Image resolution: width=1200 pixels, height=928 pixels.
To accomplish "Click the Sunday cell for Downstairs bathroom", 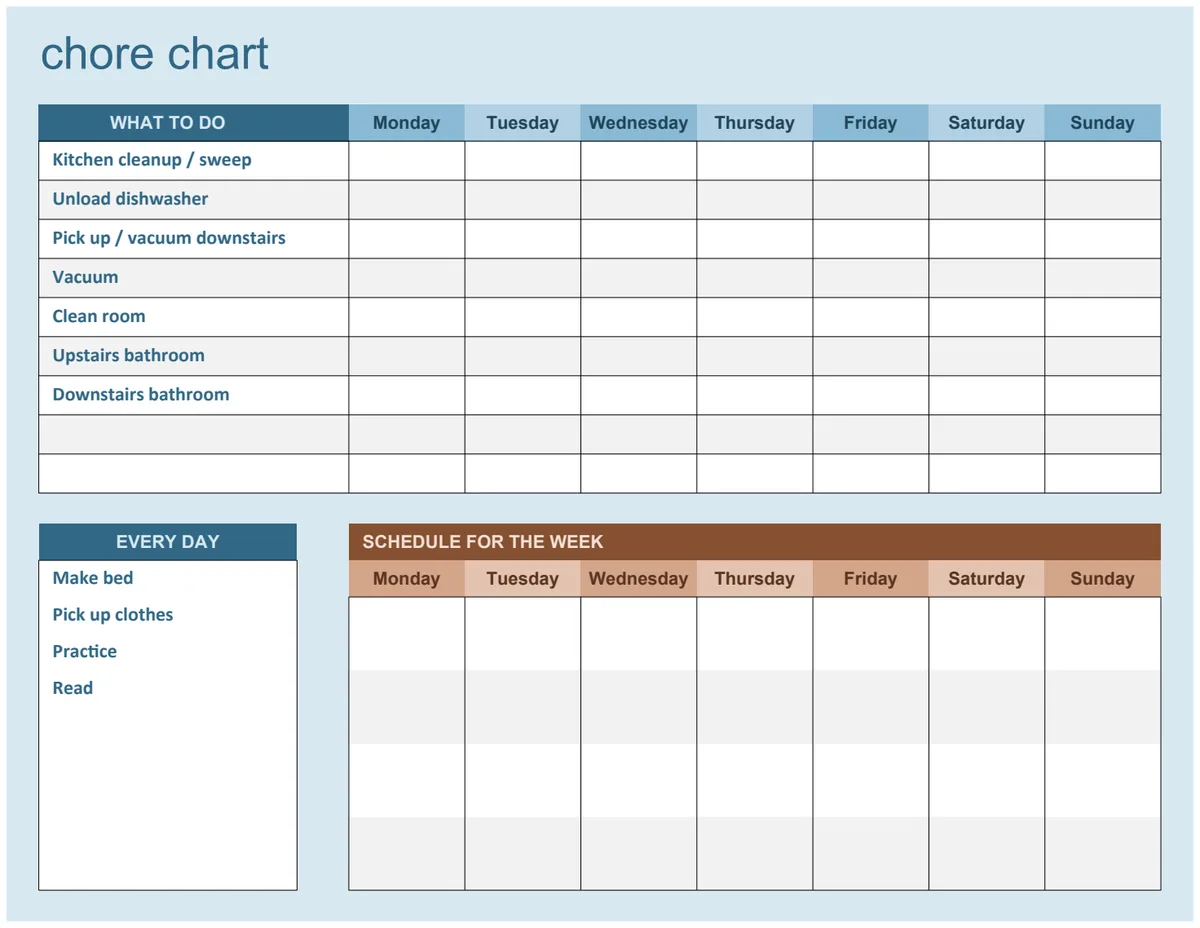I will pos(1103,395).
